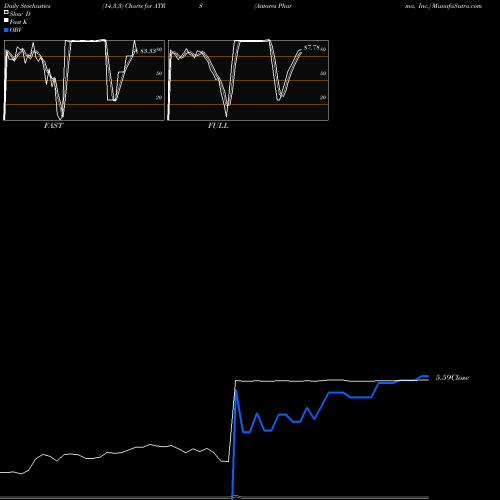Click the FAST chart label

(x=53, y=126)
